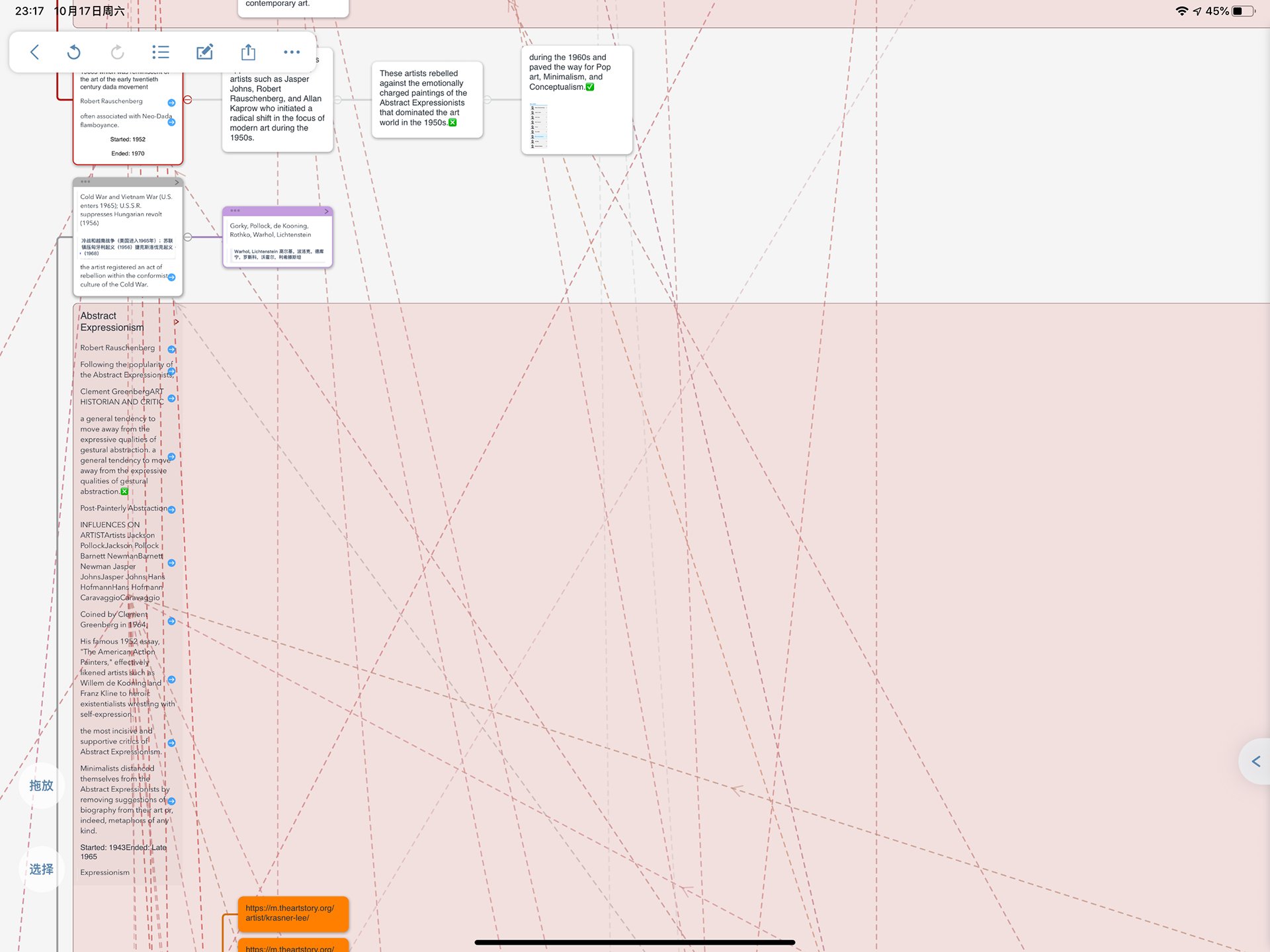
Task: Toggle green X mark after 'world in the 1950s.'
Action: click(452, 122)
